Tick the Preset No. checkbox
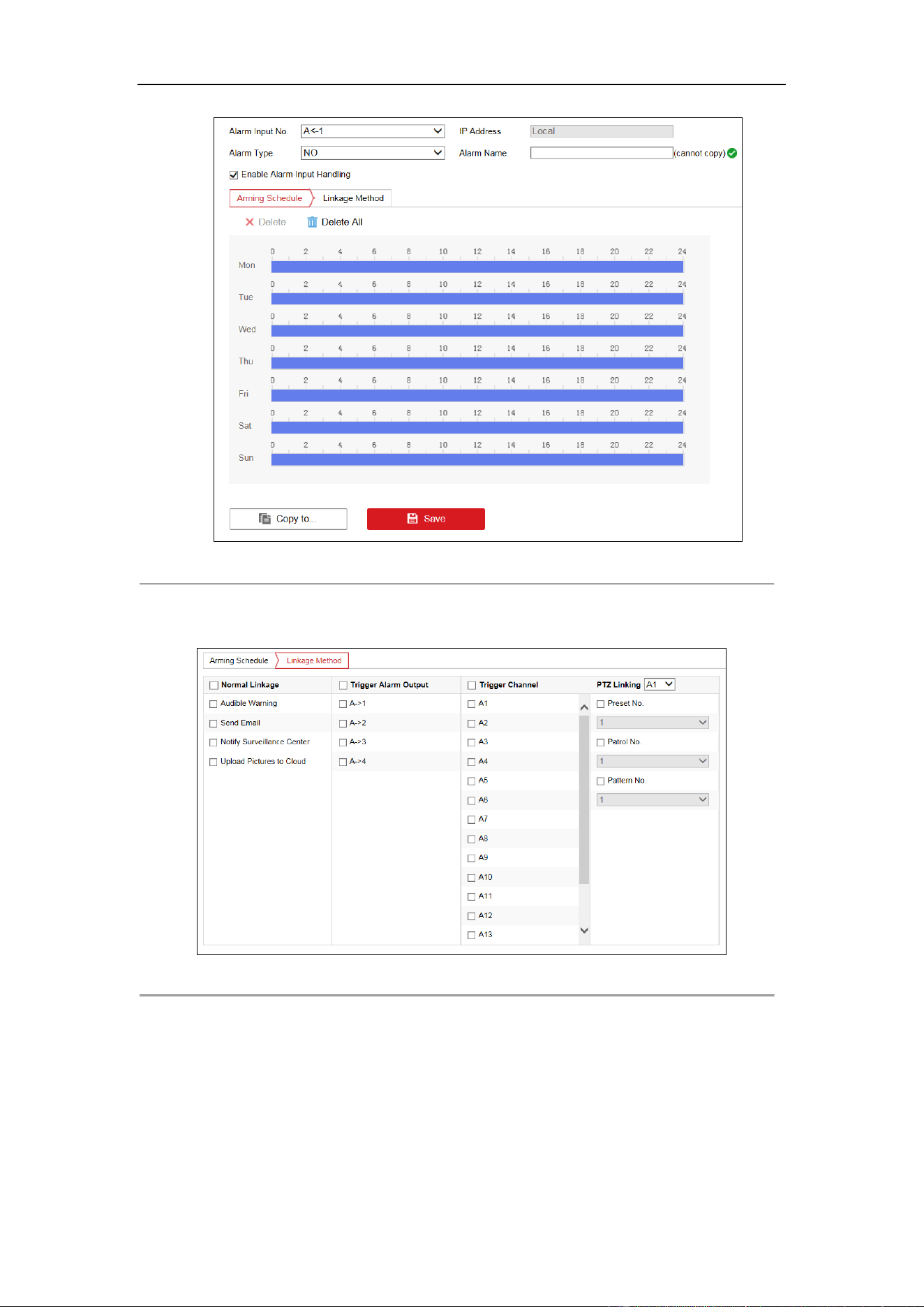Viewport: 924px width, 1307px height. coord(600,704)
